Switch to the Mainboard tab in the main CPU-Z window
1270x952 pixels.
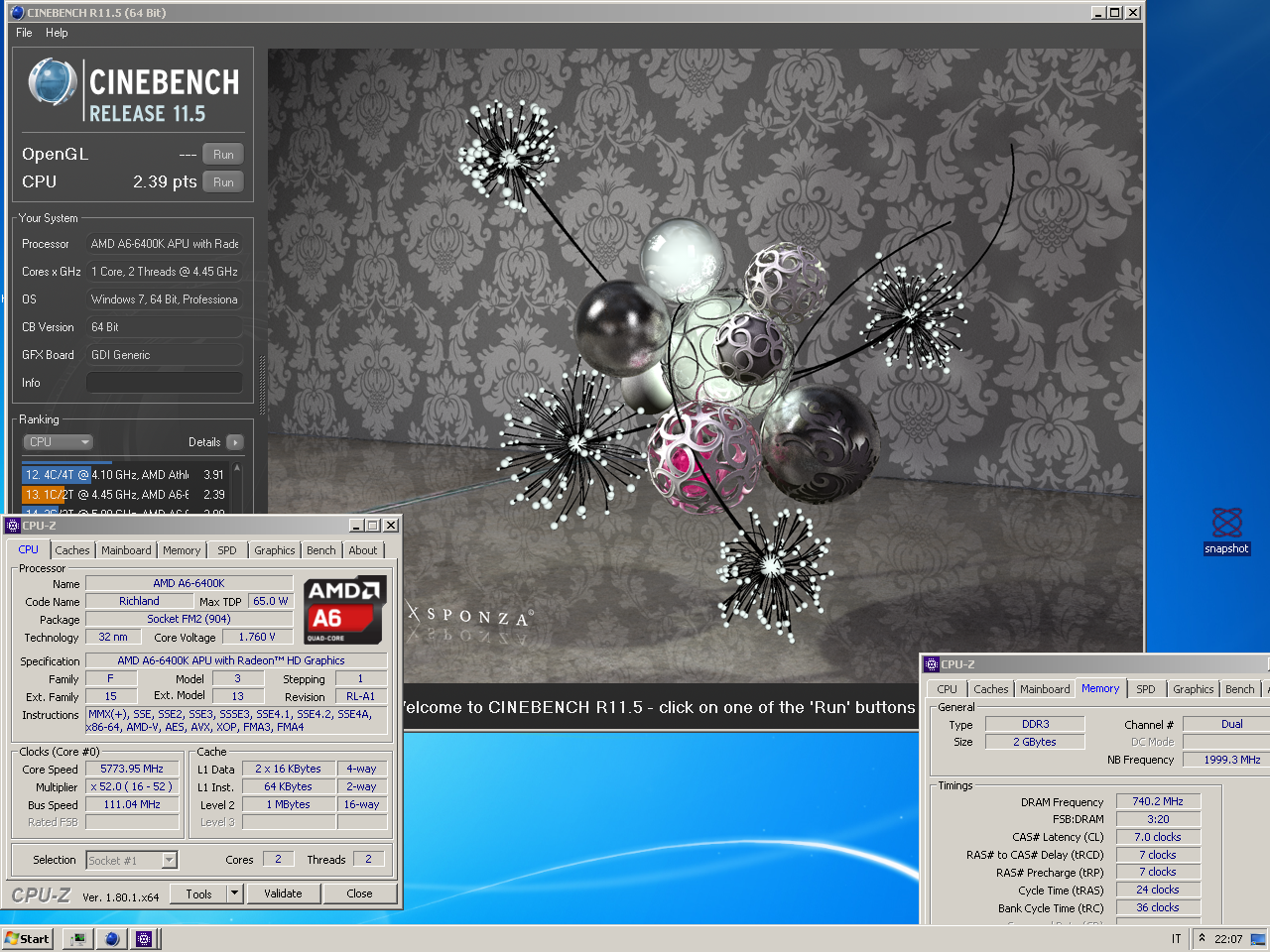coord(126,550)
